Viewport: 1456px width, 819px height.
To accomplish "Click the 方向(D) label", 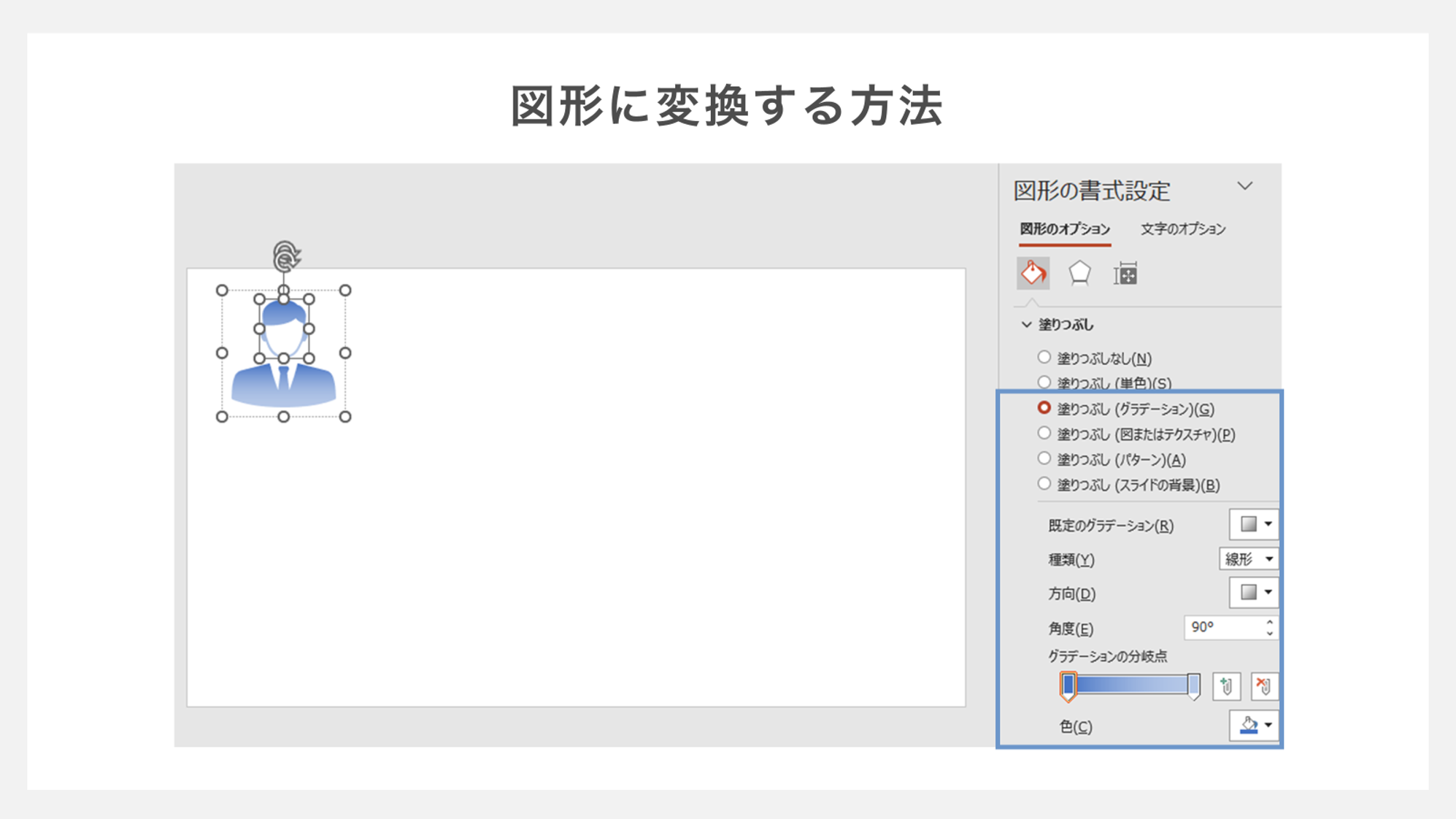I will (1072, 594).
